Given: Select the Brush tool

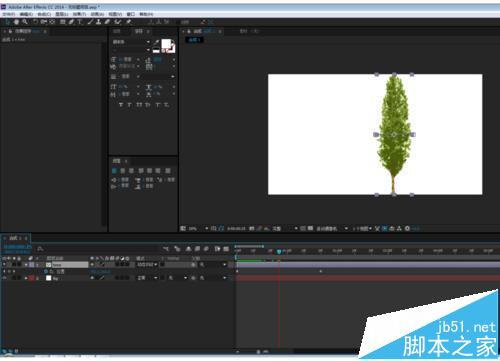Looking at the screenshot, I should click(x=90, y=22).
